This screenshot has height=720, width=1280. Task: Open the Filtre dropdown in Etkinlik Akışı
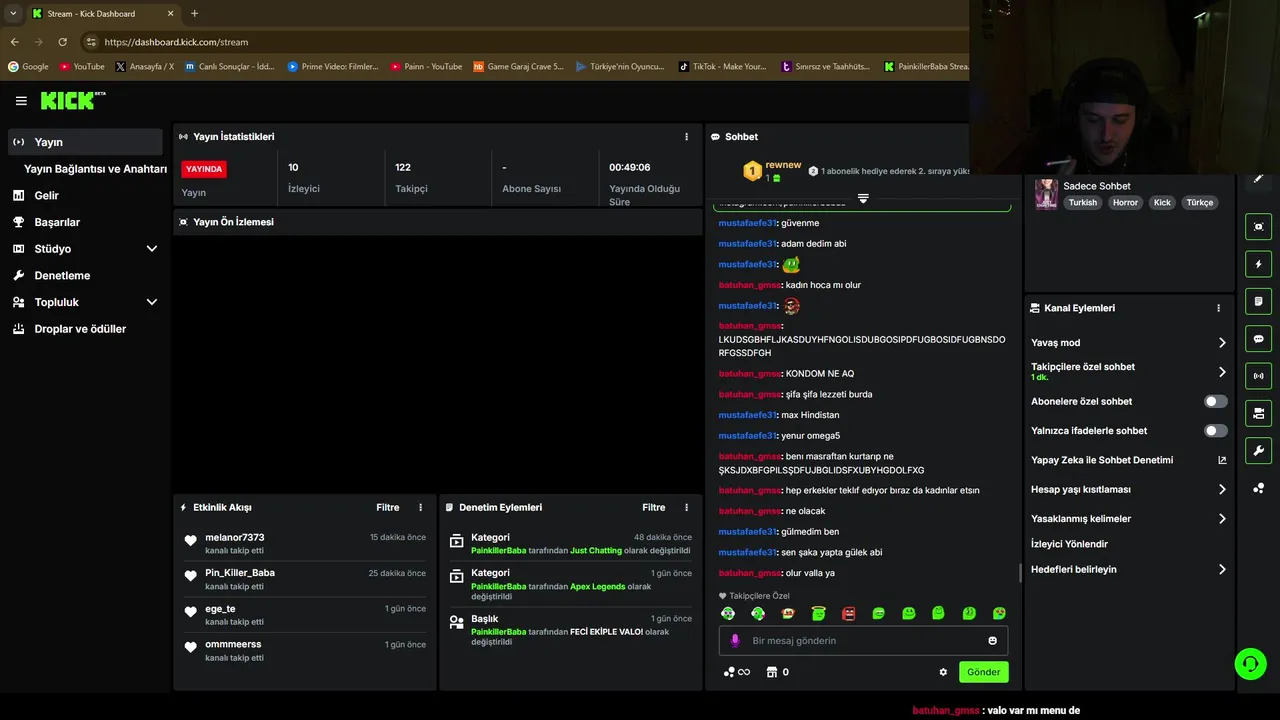coord(388,508)
